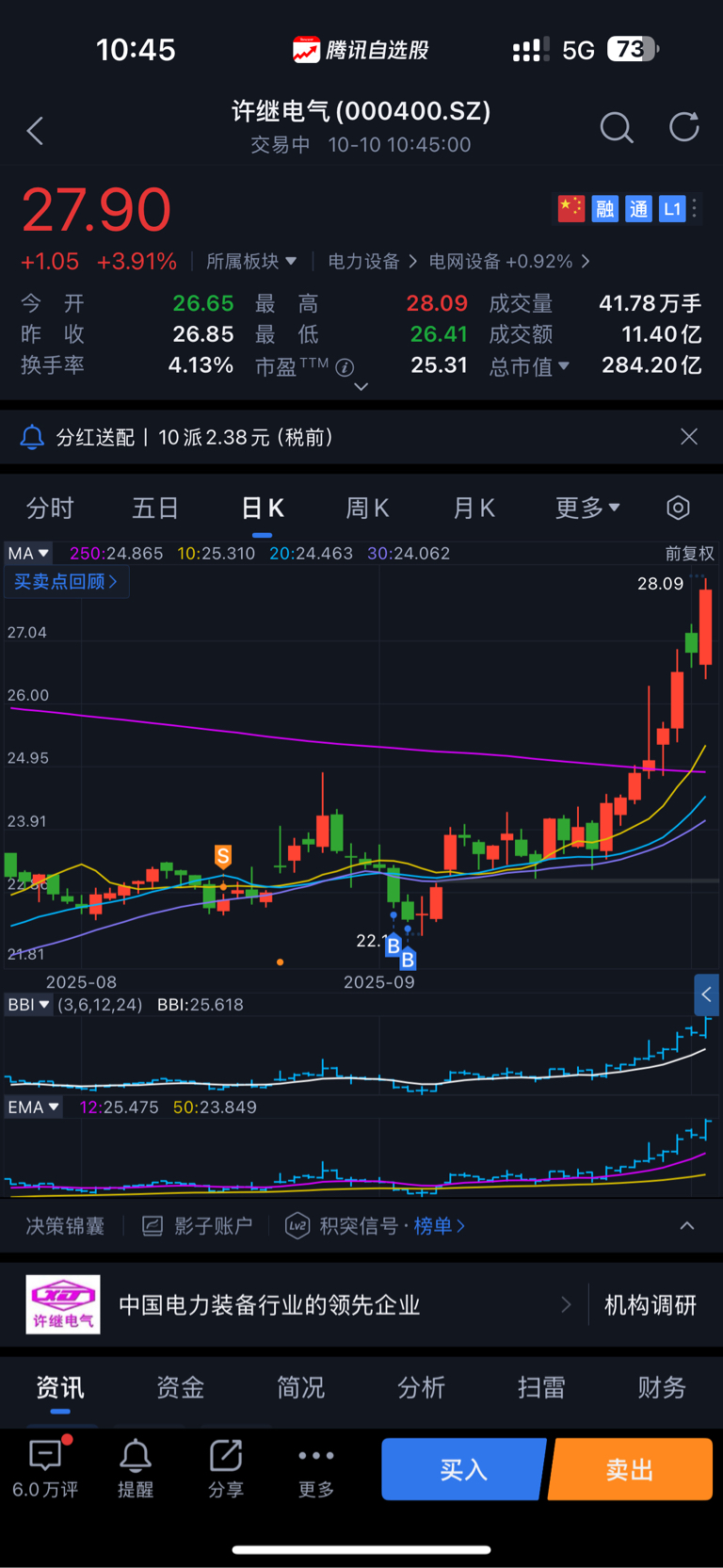Open 影子账户 shadow account
This screenshot has height=1568, width=723.
(x=197, y=1225)
